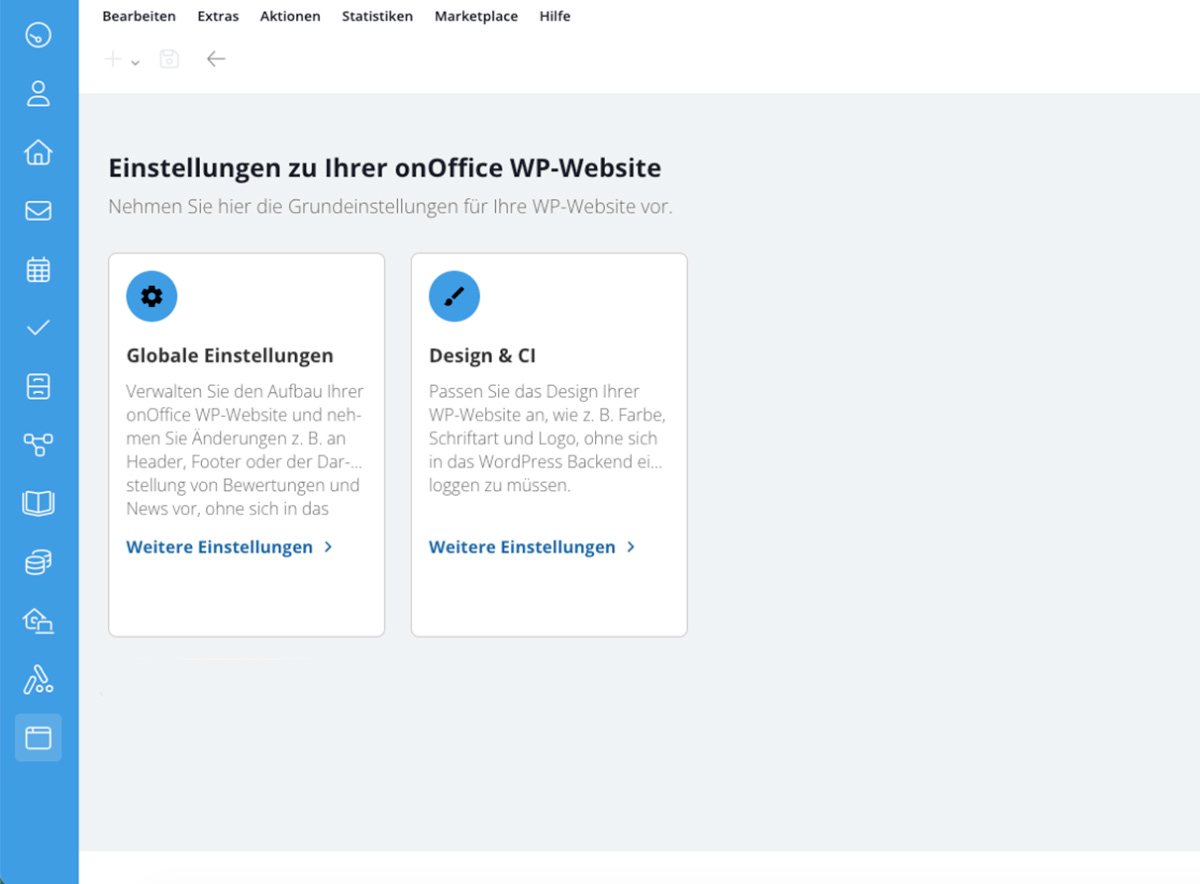Click the chevron after Design & CI's Weitere Einstellungen
This screenshot has height=884, width=1200.
point(631,547)
